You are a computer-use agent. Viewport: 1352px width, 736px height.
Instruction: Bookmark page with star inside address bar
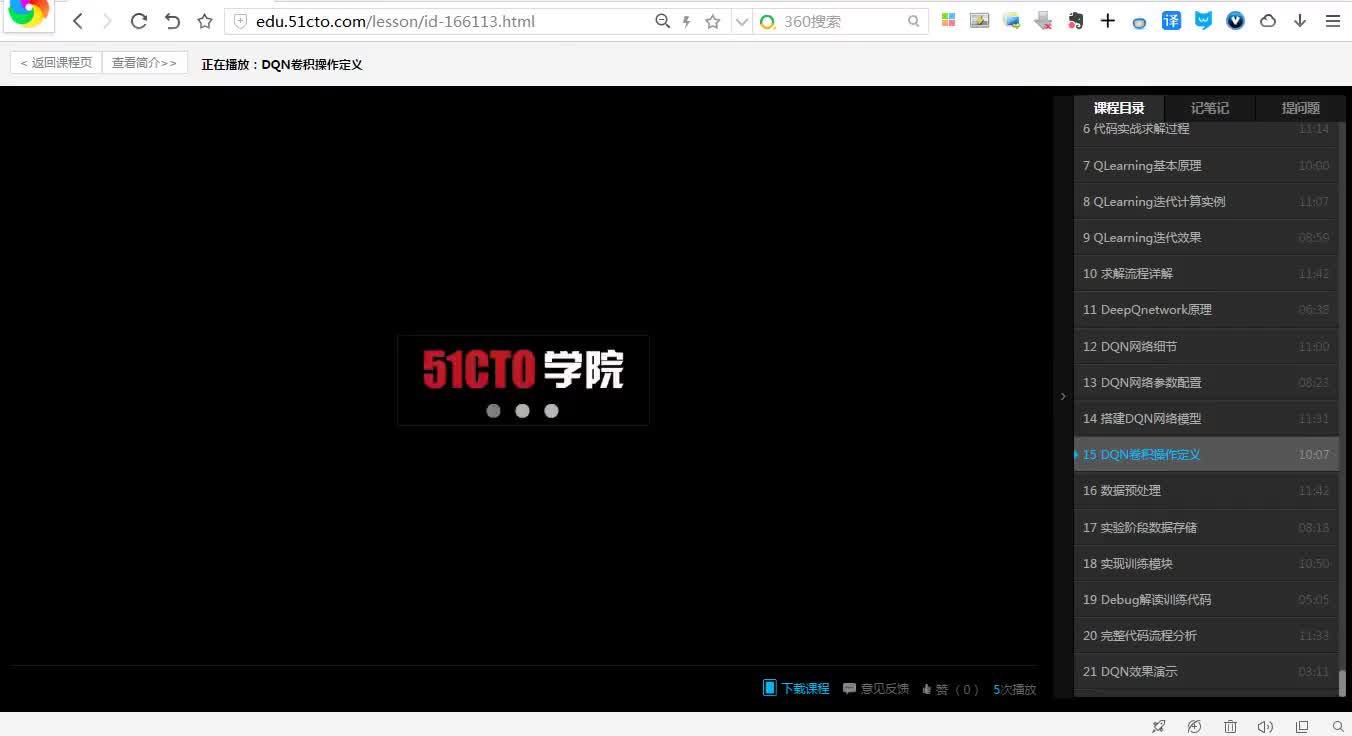click(x=713, y=21)
